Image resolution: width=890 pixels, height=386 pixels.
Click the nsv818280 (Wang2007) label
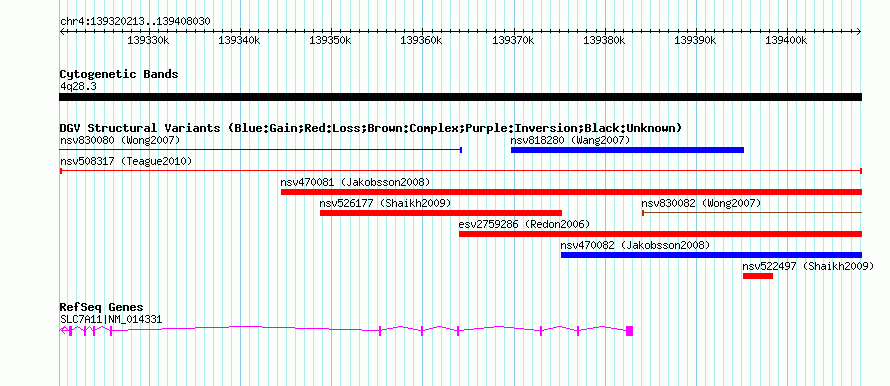click(x=570, y=140)
